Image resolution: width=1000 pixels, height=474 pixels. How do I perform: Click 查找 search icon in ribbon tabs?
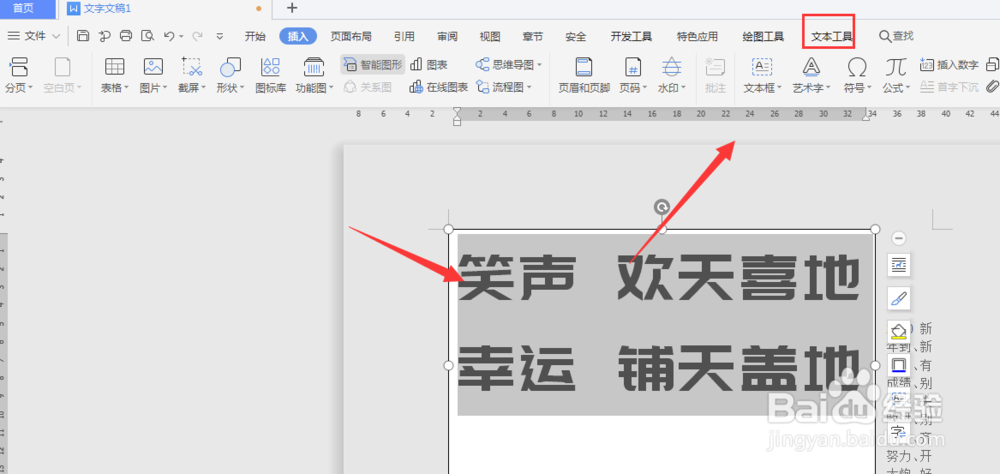click(x=896, y=36)
